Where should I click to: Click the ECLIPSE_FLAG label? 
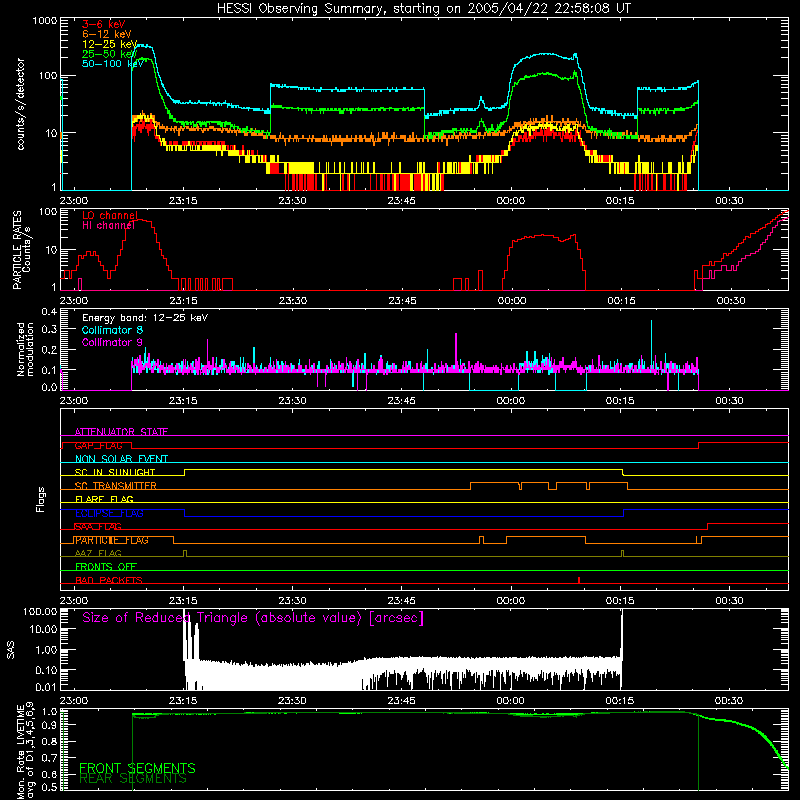pos(109,513)
